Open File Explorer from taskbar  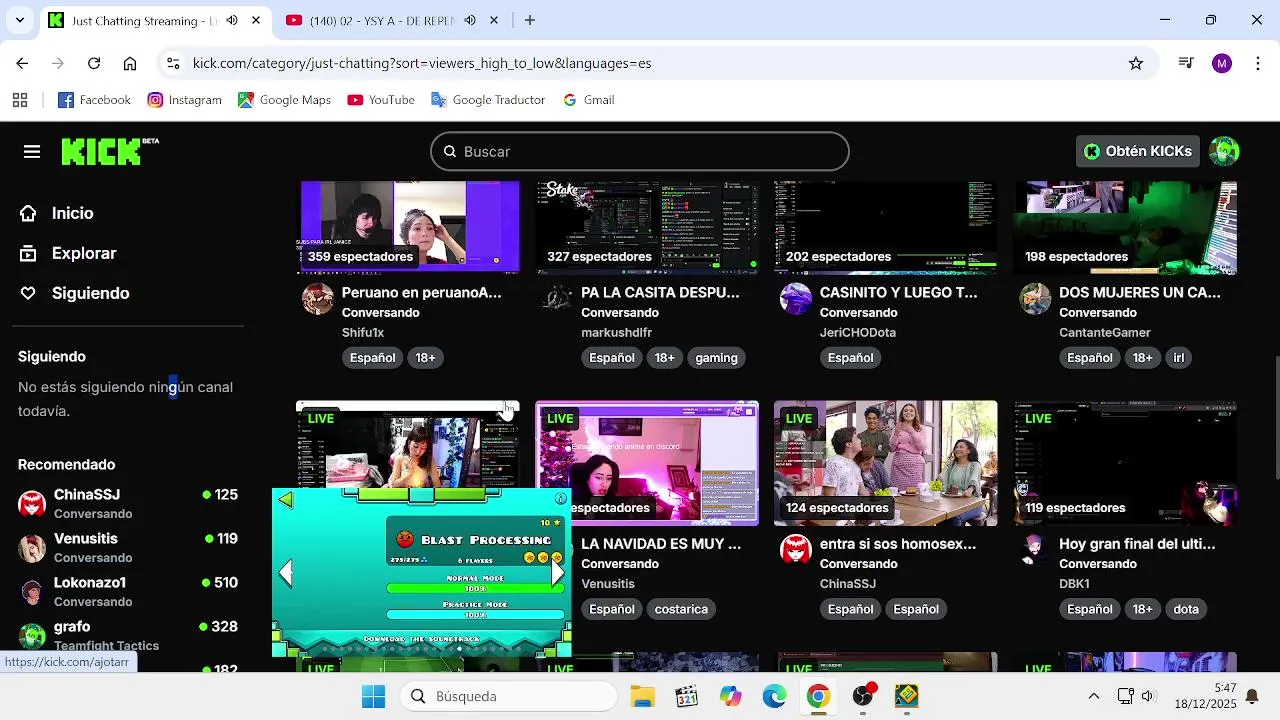pyautogui.click(x=642, y=696)
